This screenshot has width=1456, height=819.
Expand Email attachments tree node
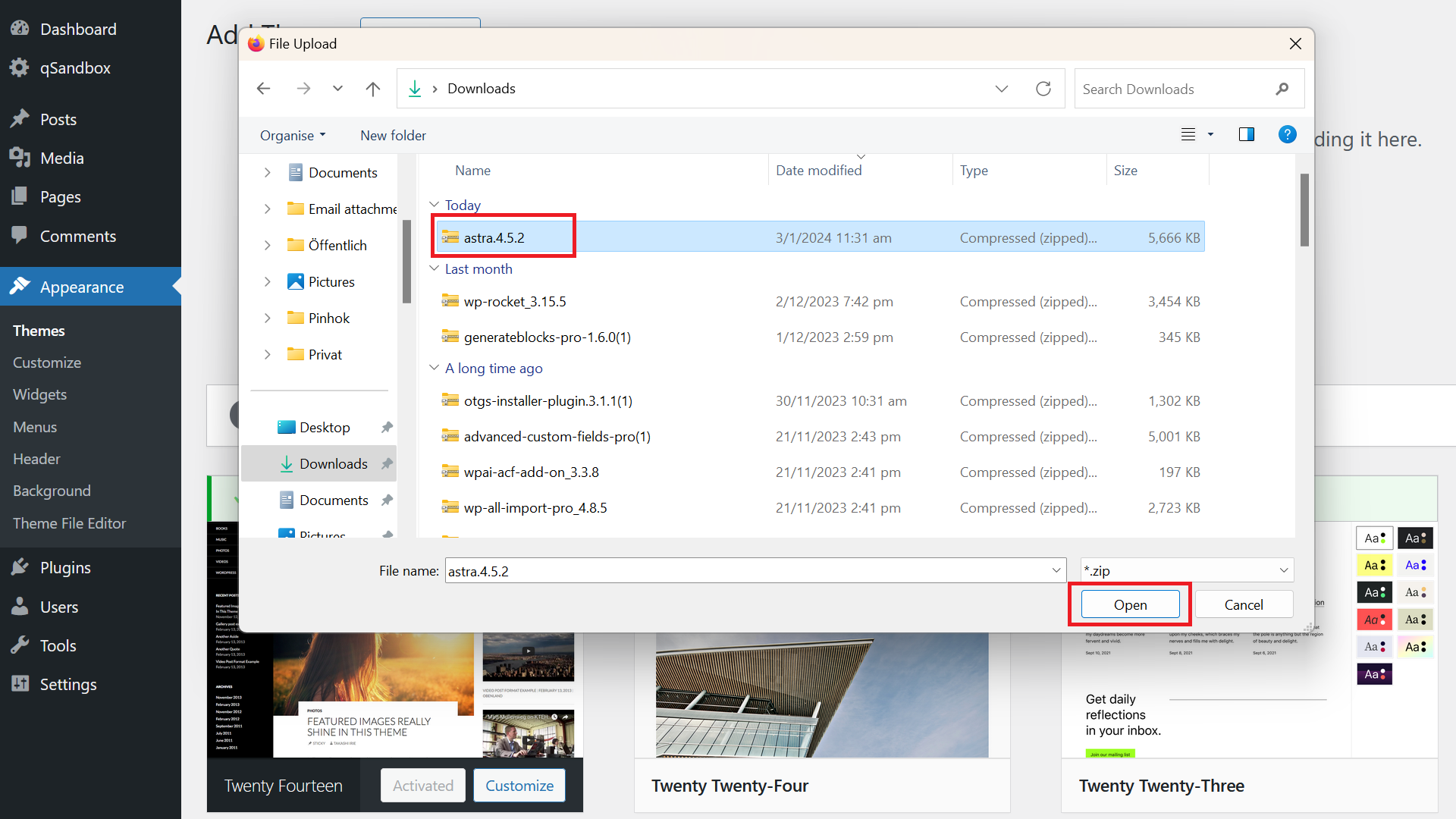click(x=267, y=209)
